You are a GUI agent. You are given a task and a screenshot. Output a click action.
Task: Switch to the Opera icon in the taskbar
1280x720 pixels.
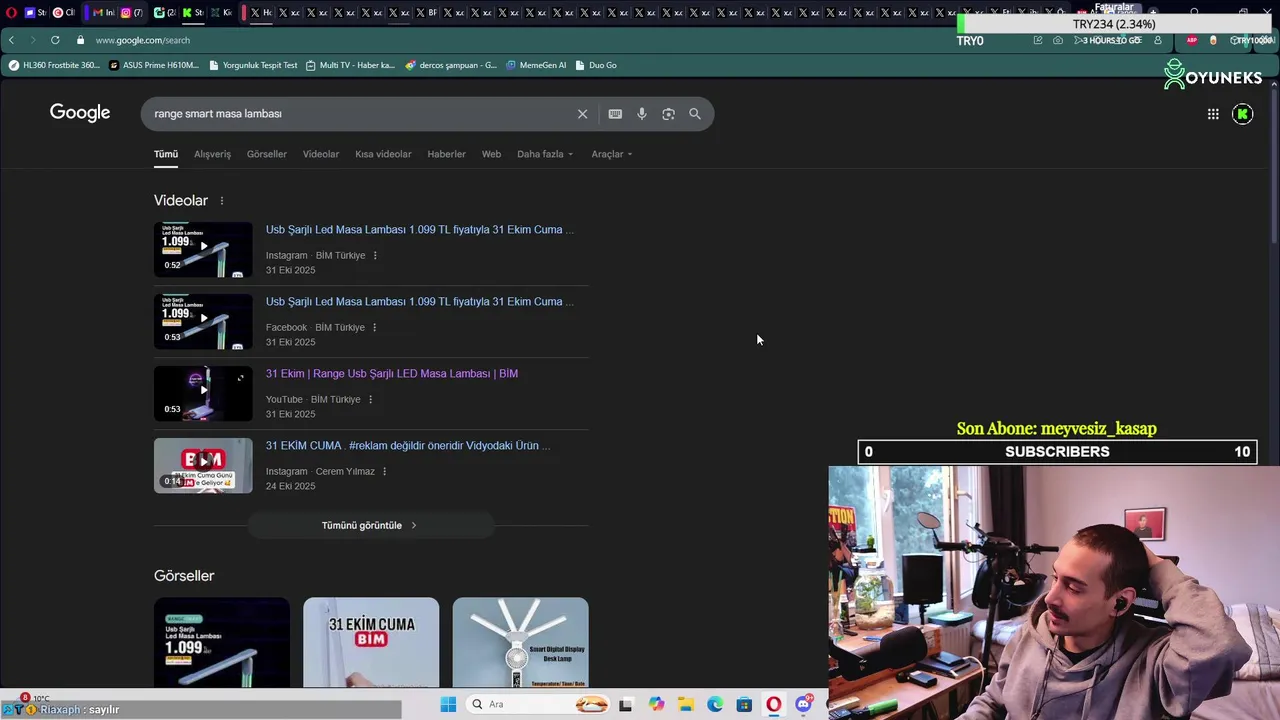pyautogui.click(x=773, y=705)
